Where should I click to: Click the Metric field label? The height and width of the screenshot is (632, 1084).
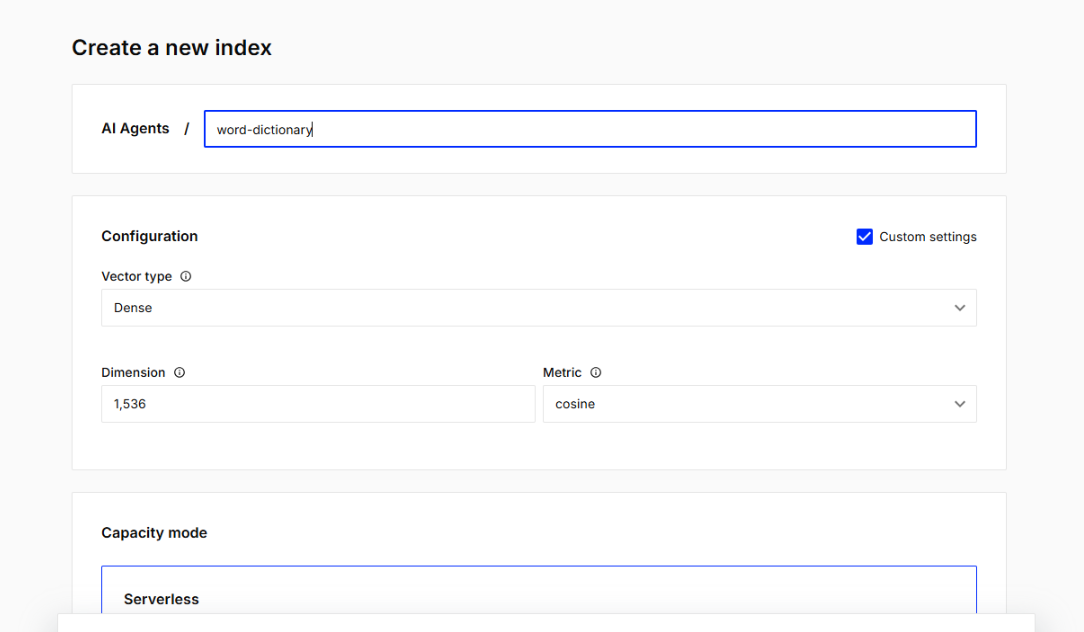tap(562, 373)
